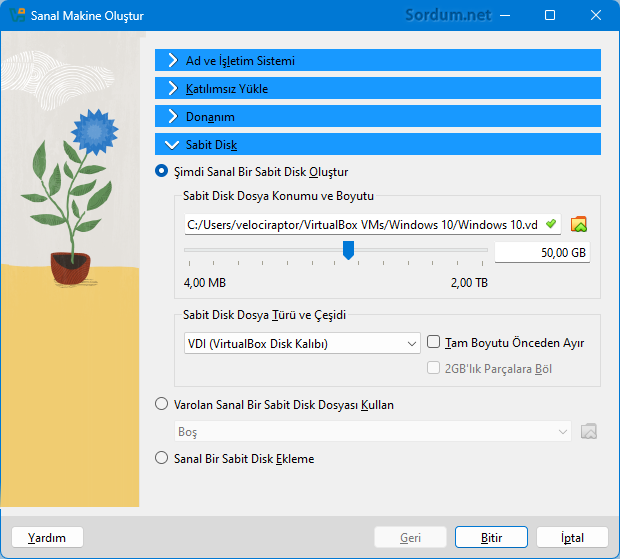Collapse the Sabit Disk section

click(378, 144)
